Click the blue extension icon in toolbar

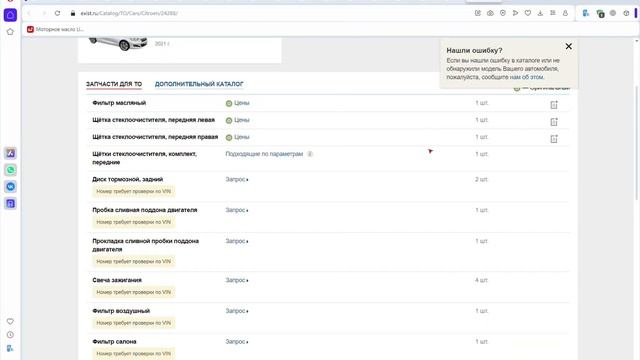[586, 13]
